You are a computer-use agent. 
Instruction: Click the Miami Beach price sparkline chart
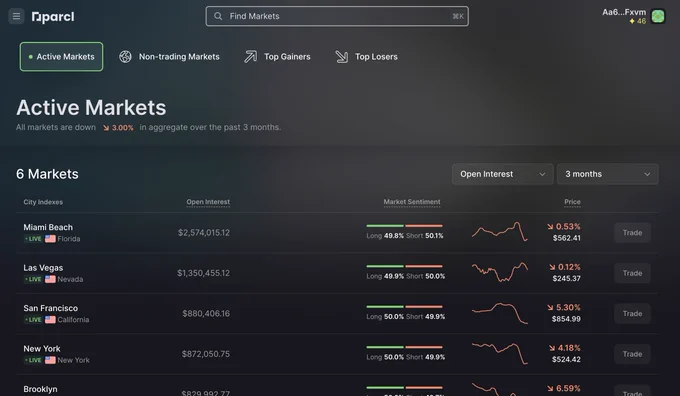[x=500, y=232]
